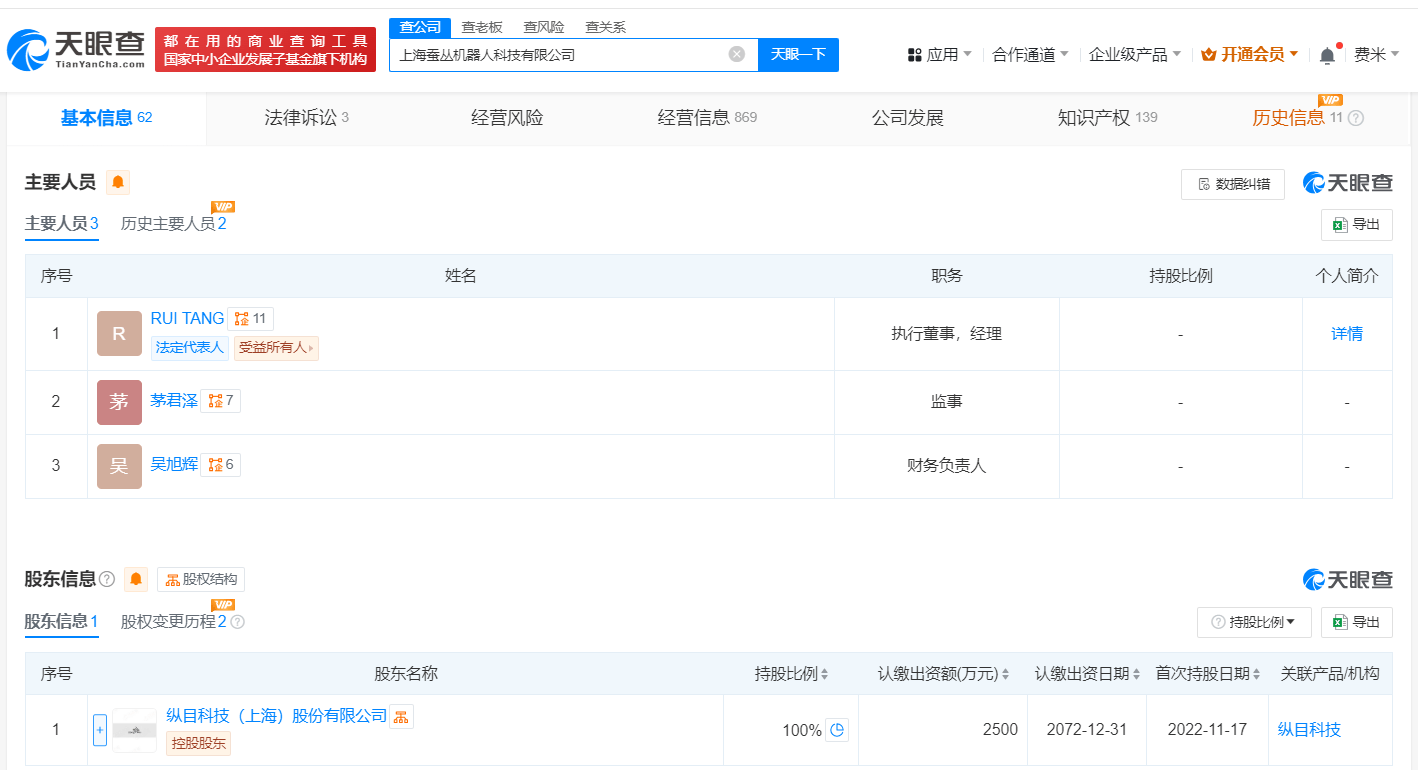Click the relation graph icon next to RUI TANG

click(250, 319)
